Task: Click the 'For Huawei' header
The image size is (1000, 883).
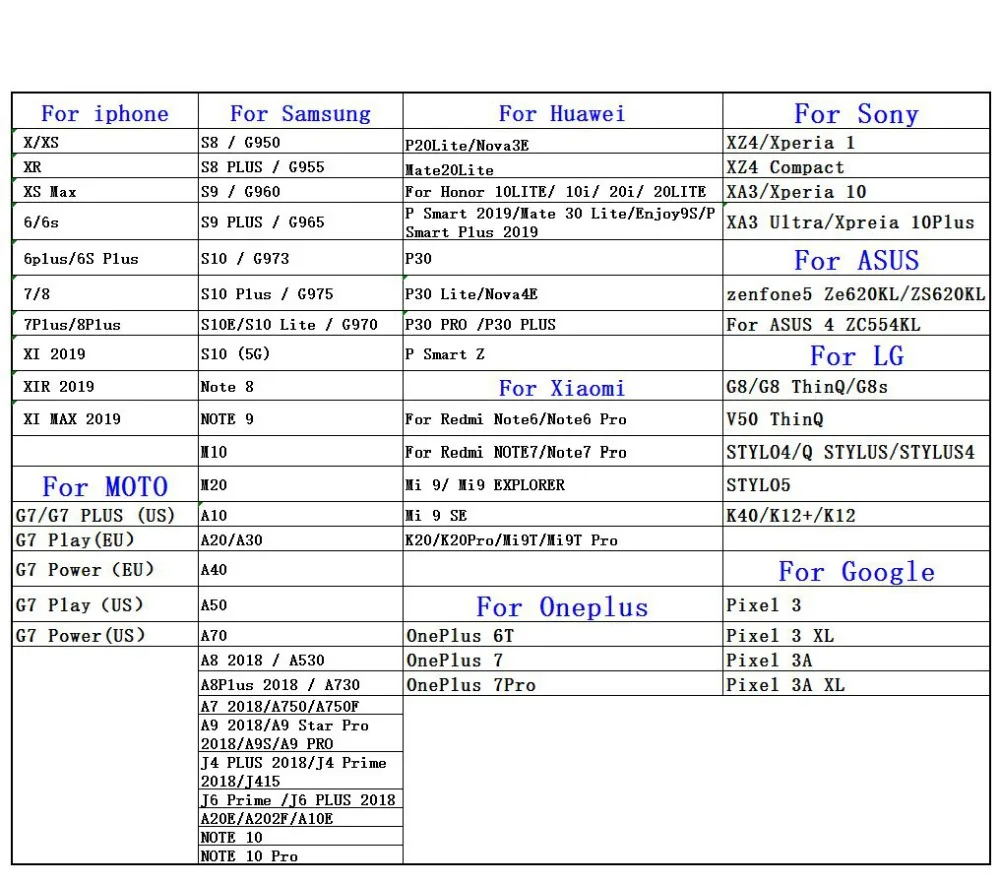Action: coord(562,112)
